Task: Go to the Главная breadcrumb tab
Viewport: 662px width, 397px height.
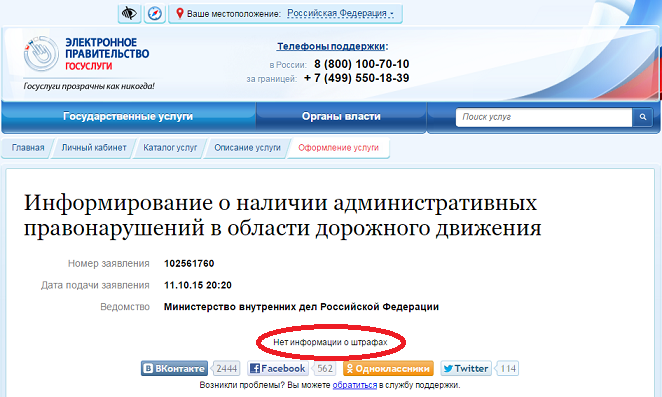Action: pyautogui.click(x=28, y=148)
